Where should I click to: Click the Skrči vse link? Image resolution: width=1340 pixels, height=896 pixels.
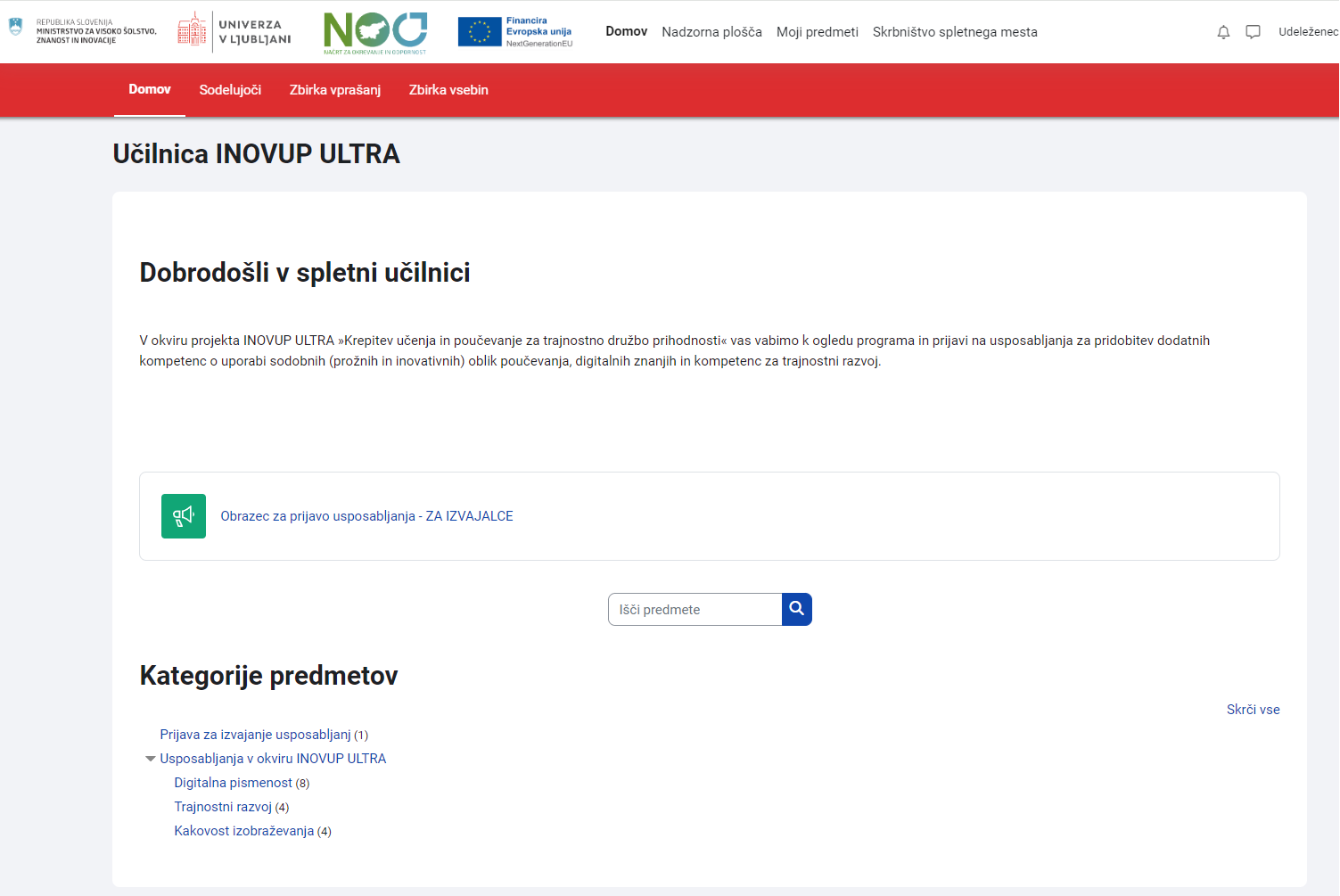1253,710
